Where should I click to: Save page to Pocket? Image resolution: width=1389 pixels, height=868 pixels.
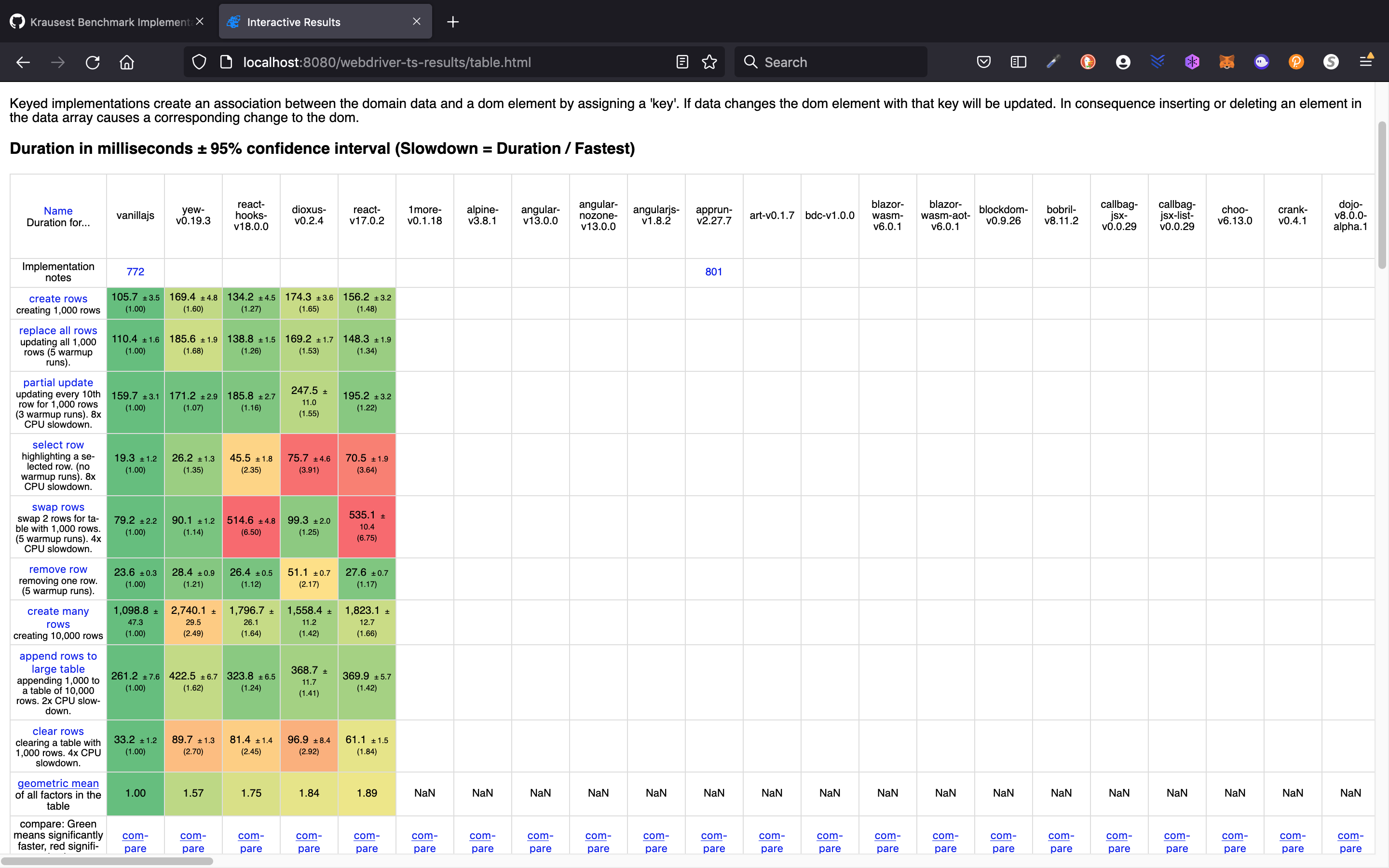pos(983,62)
